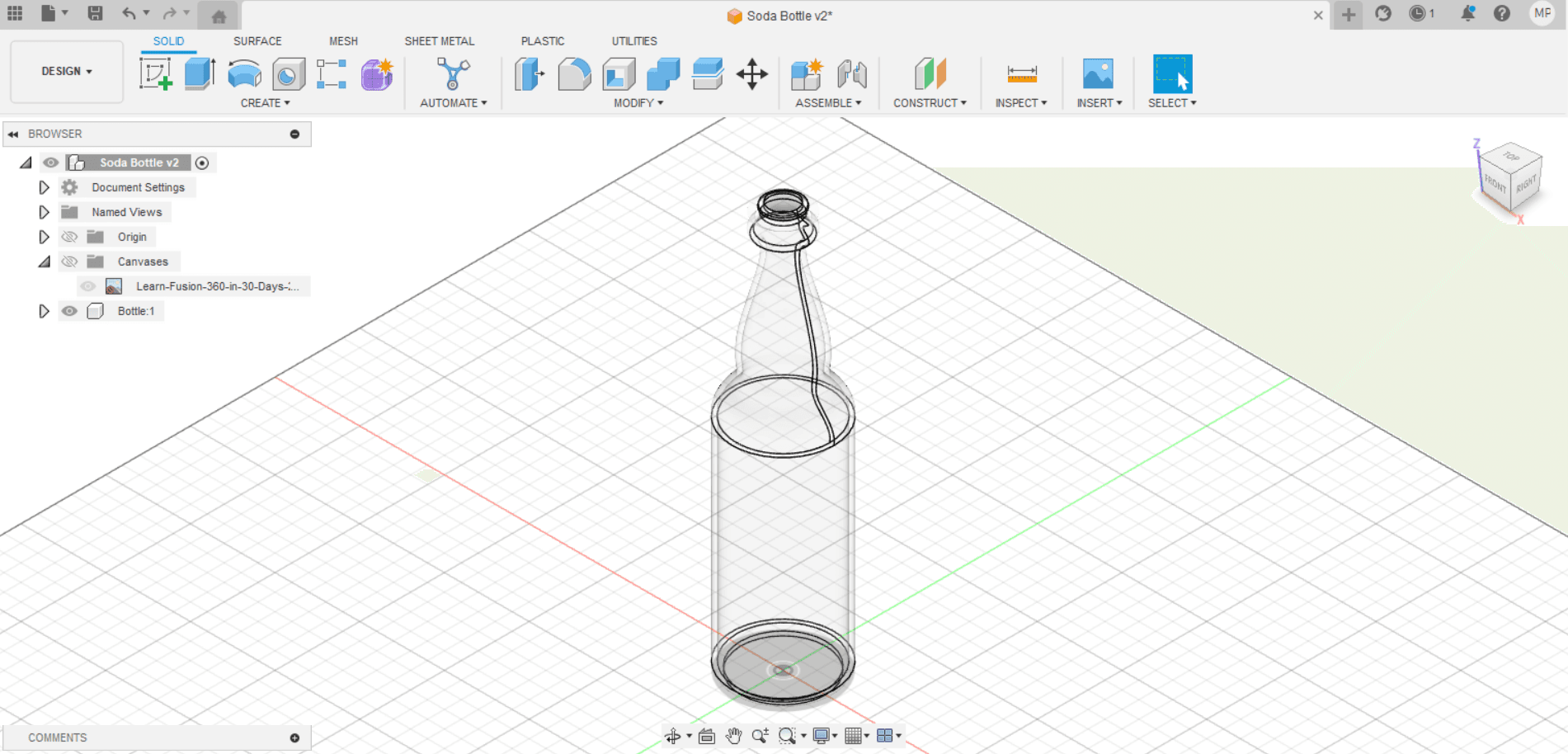Screen dimensions: 1568x754
Task: Click the Look At icon
Action: pyautogui.click(x=707, y=736)
